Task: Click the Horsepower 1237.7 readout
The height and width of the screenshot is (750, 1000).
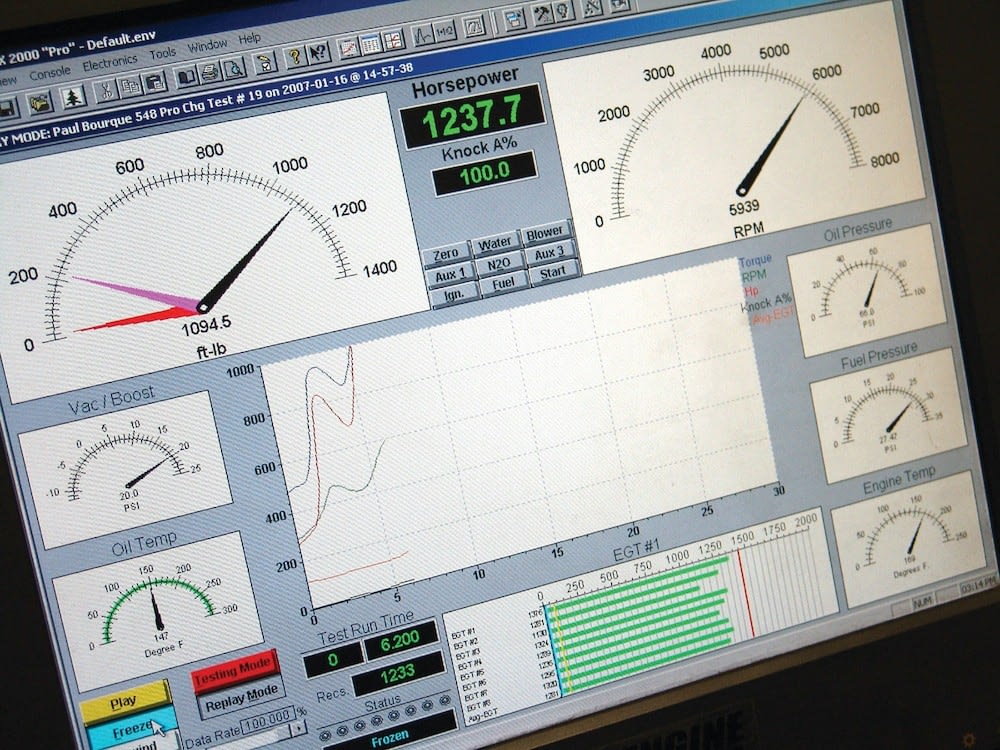Action: 472,116
